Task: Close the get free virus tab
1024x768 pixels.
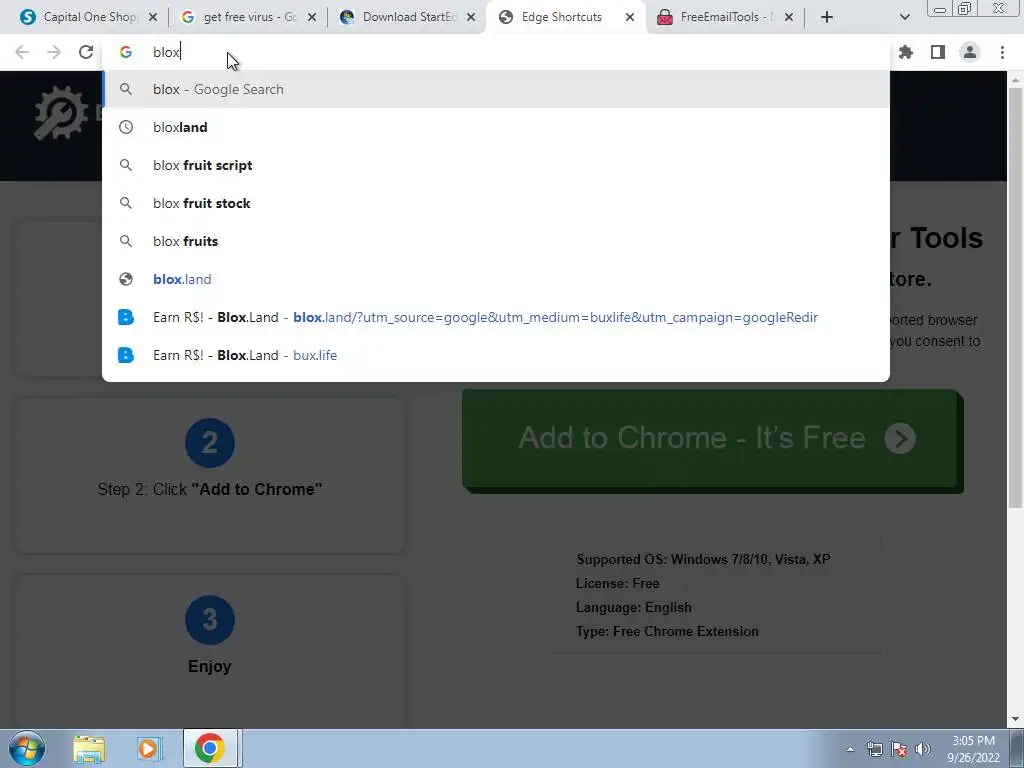Action: (x=312, y=17)
